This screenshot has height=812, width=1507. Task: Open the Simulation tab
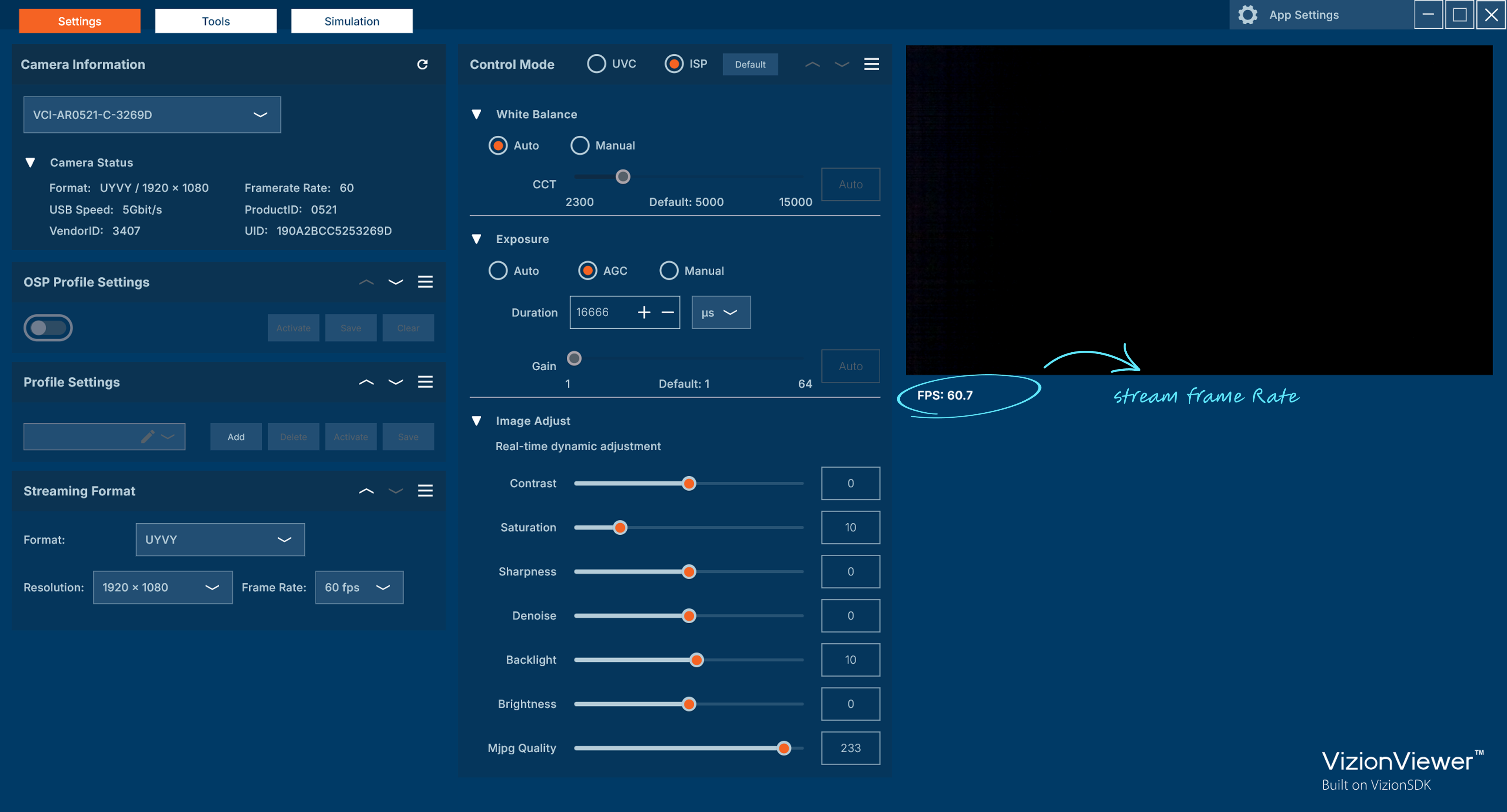352,21
